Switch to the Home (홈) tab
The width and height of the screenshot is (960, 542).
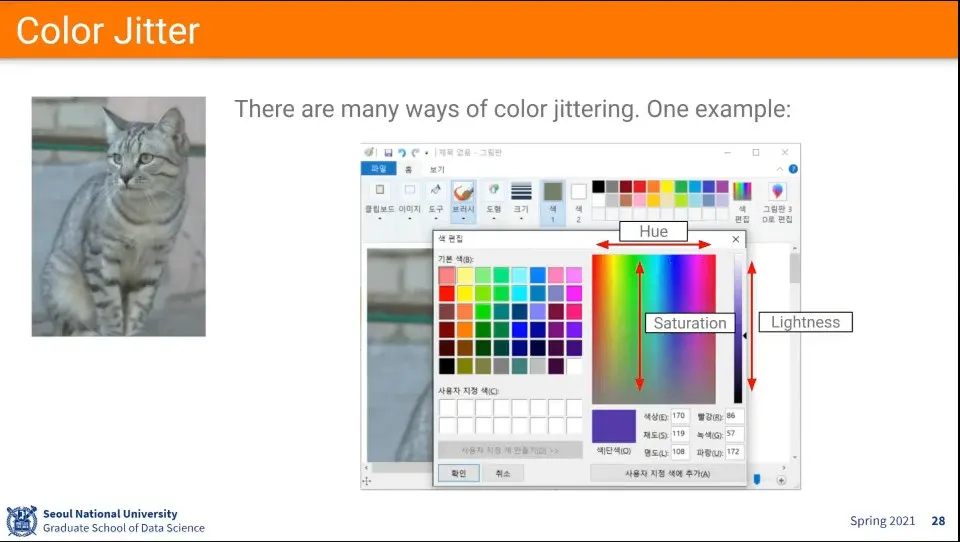pyautogui.click(x=408, y=169)
